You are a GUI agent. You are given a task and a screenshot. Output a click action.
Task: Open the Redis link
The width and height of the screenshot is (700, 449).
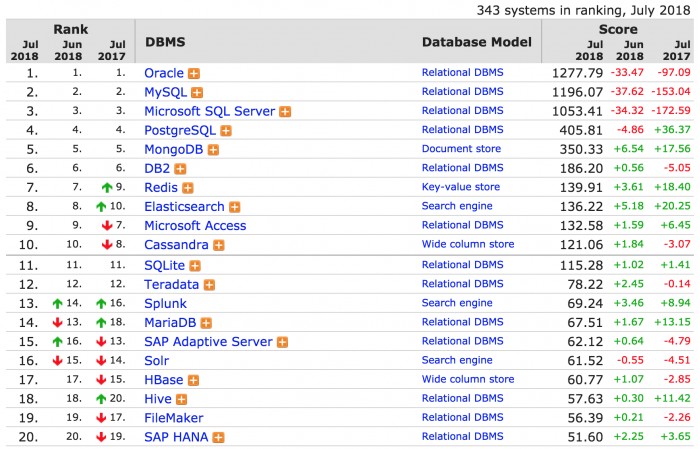[x=161, y=187]
